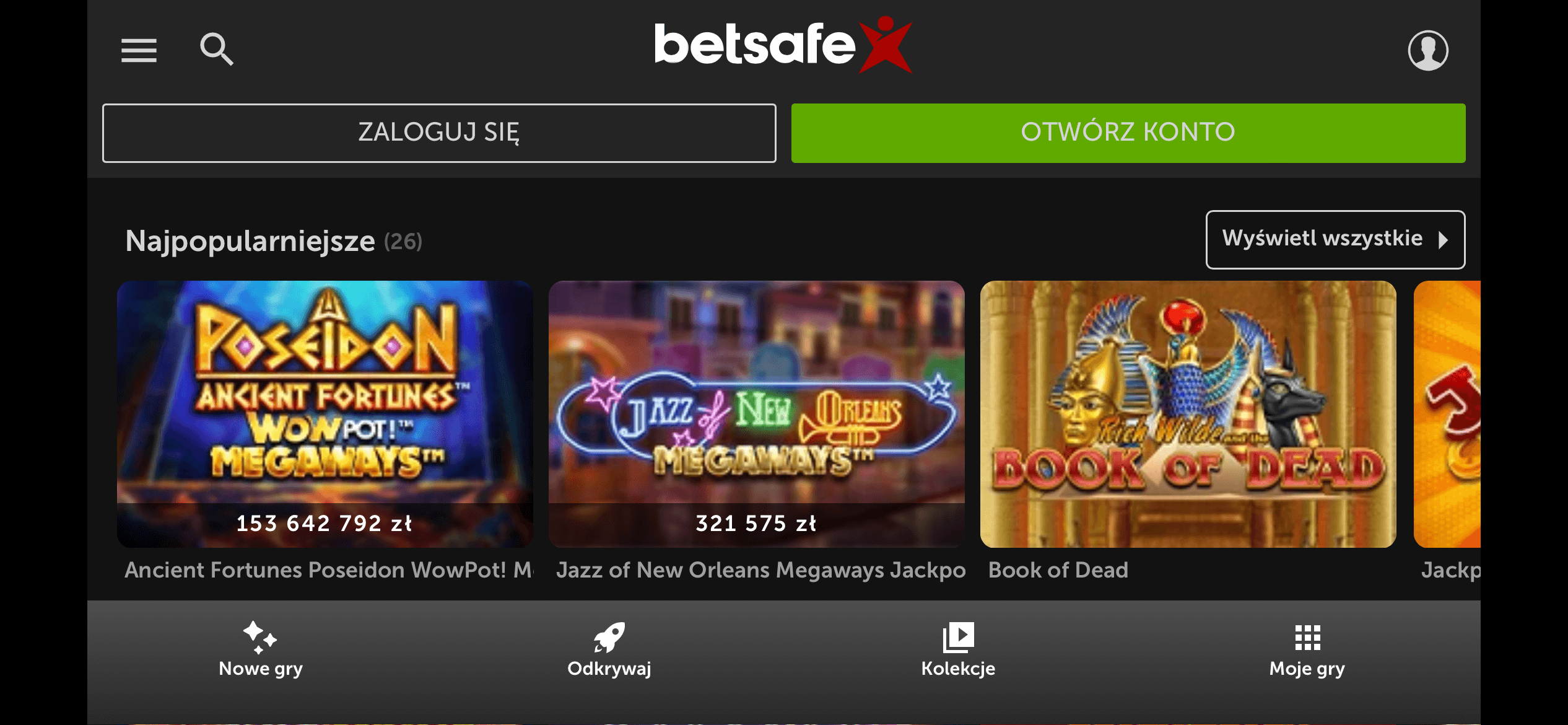Click the 321 575 zł jackpot amount
The width and height of the screenshot is (1568, 725).
(x=756, y=524)
